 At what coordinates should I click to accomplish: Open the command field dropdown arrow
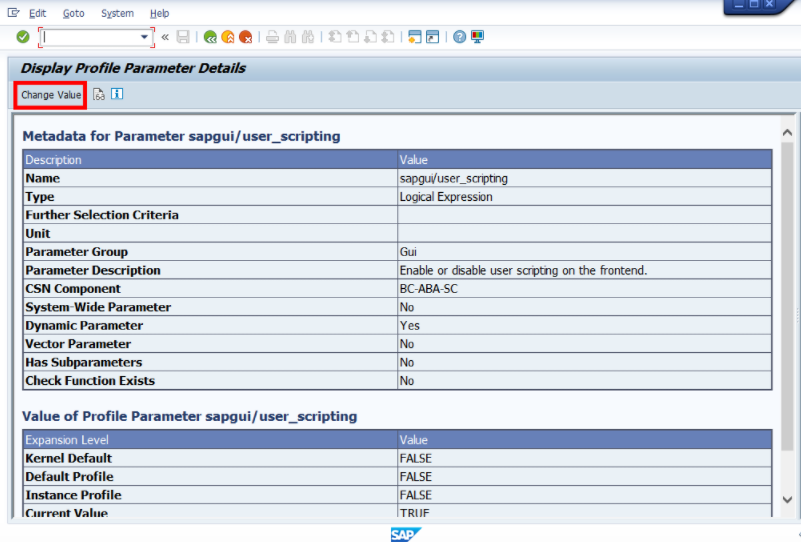pyautogui.click(x=144, y=37)
